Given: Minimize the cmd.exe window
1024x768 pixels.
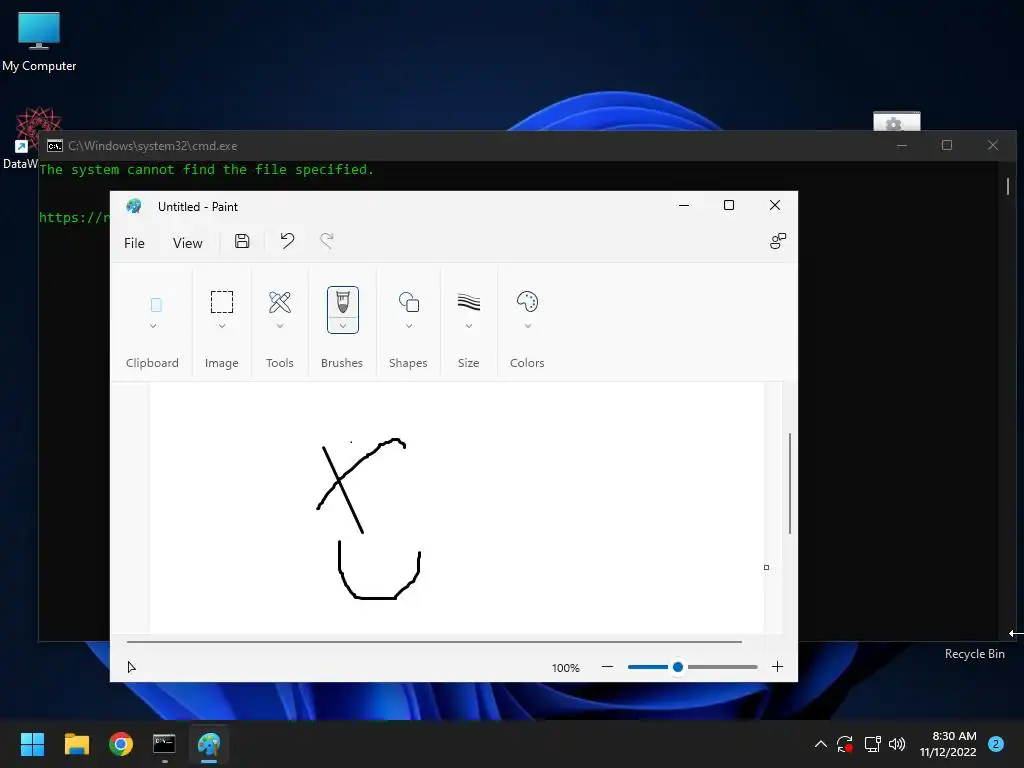Looking at the screenshot, I should pos(902,145).
